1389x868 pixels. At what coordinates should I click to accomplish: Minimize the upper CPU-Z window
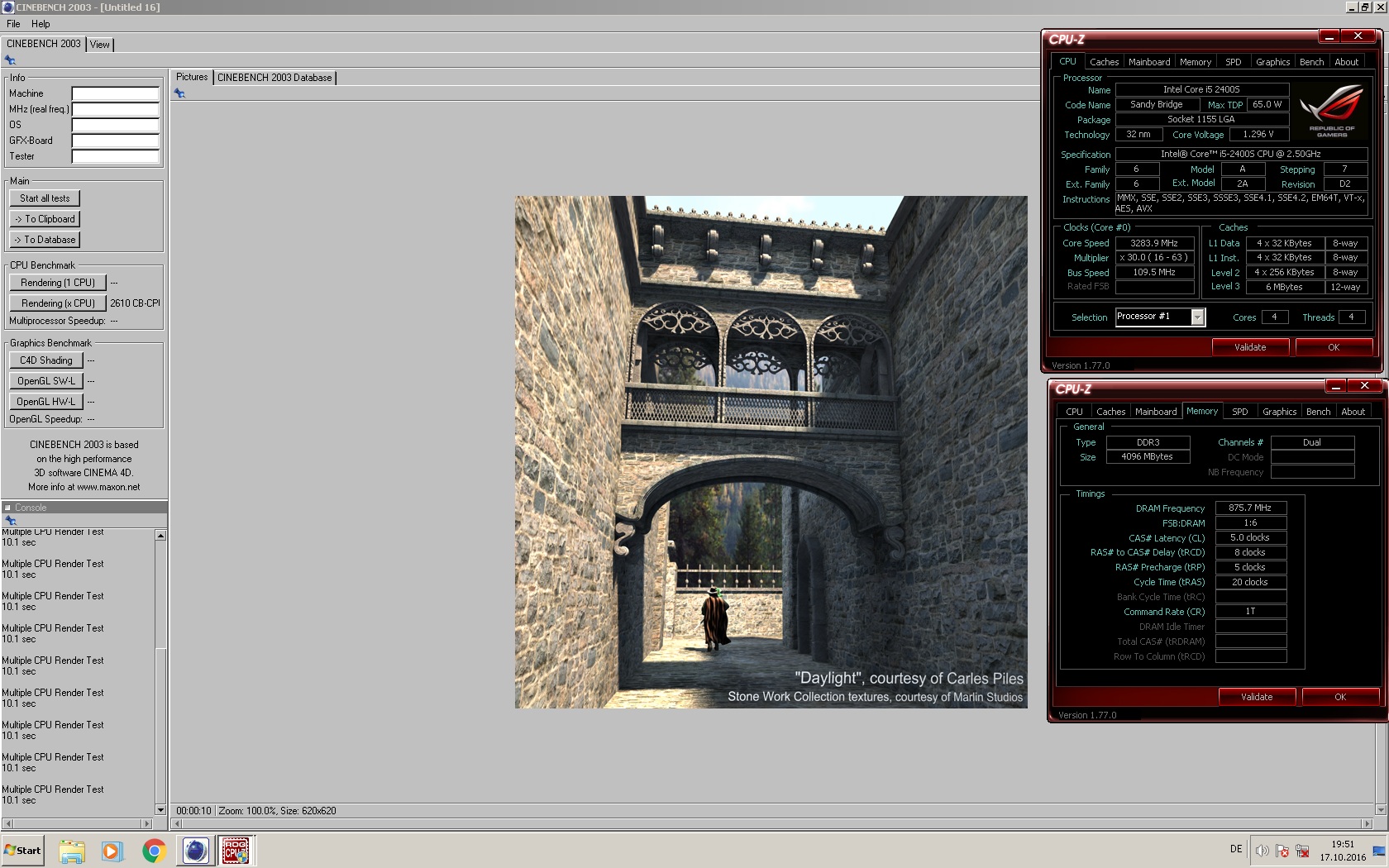[1329, 36]
